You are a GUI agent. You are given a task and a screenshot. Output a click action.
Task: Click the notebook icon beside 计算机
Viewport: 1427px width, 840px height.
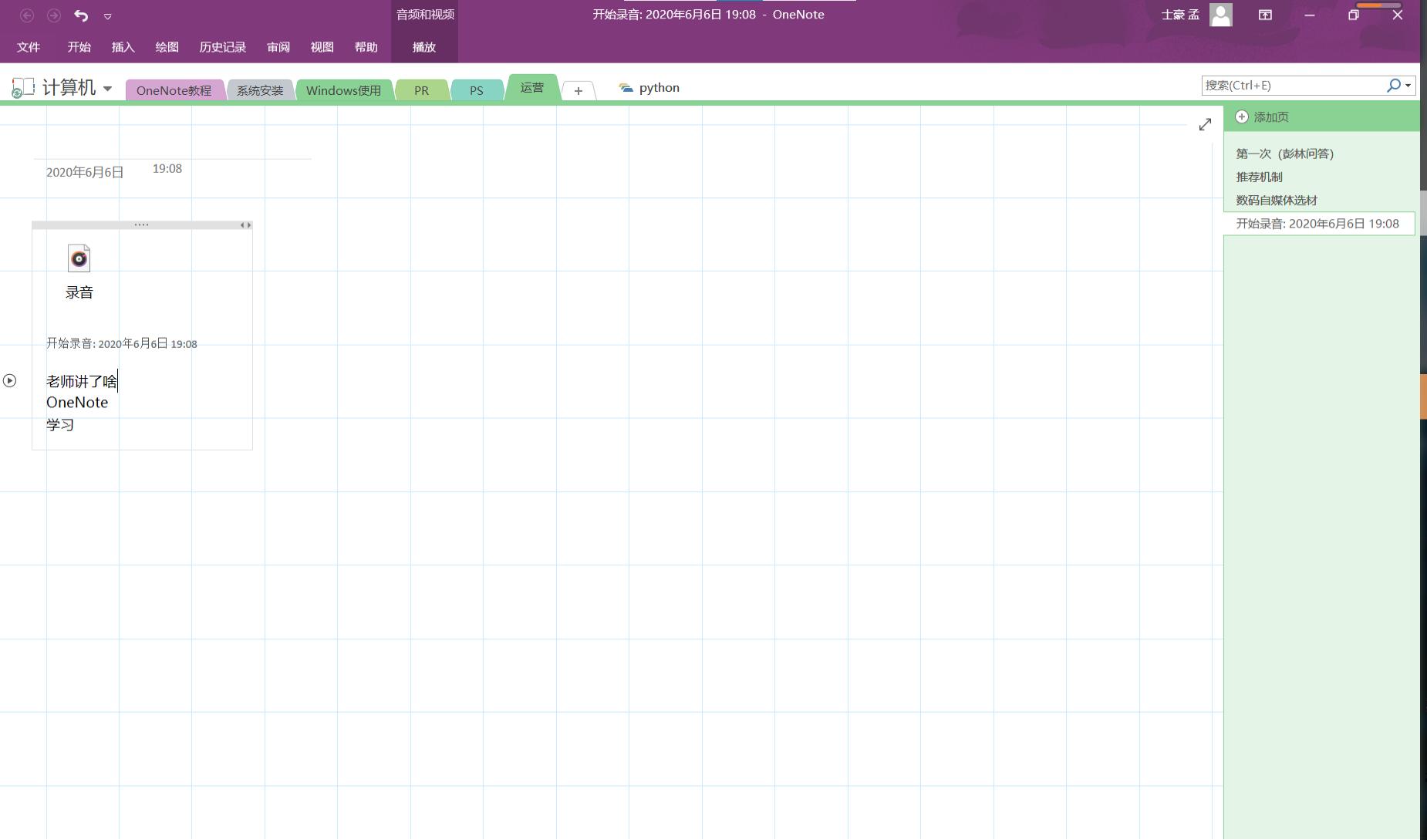pos(23,88)
